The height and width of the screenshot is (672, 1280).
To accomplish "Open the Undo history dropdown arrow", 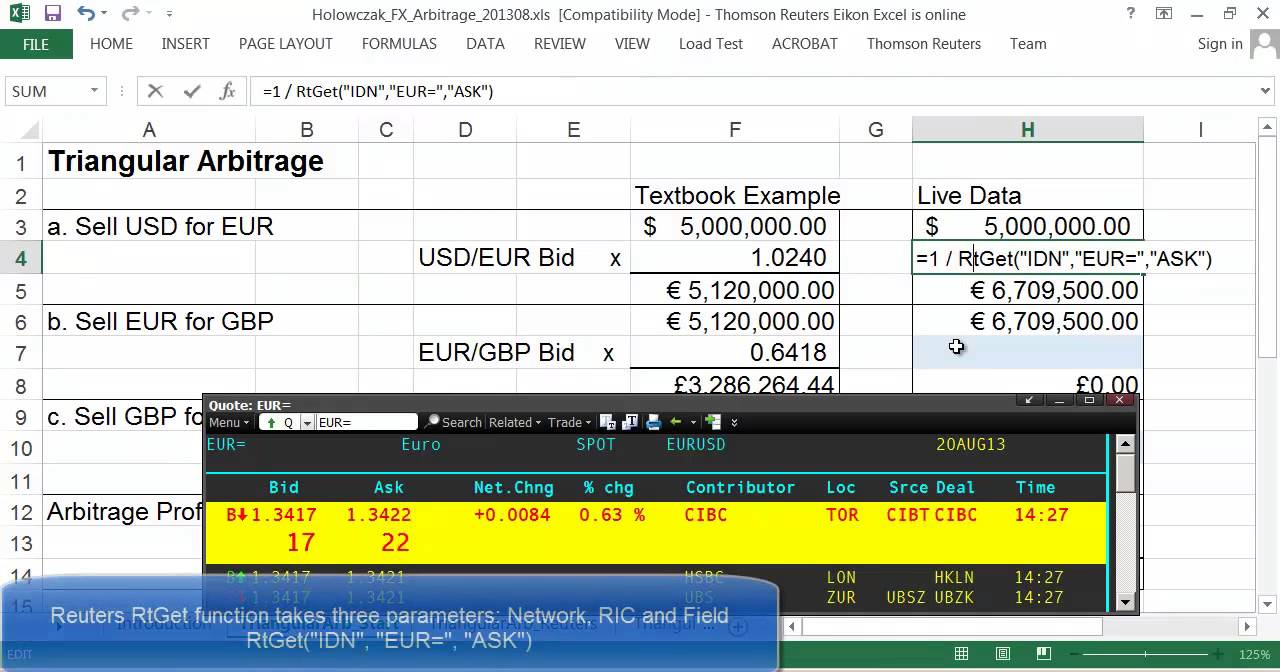I will click(x=105, y=14).
